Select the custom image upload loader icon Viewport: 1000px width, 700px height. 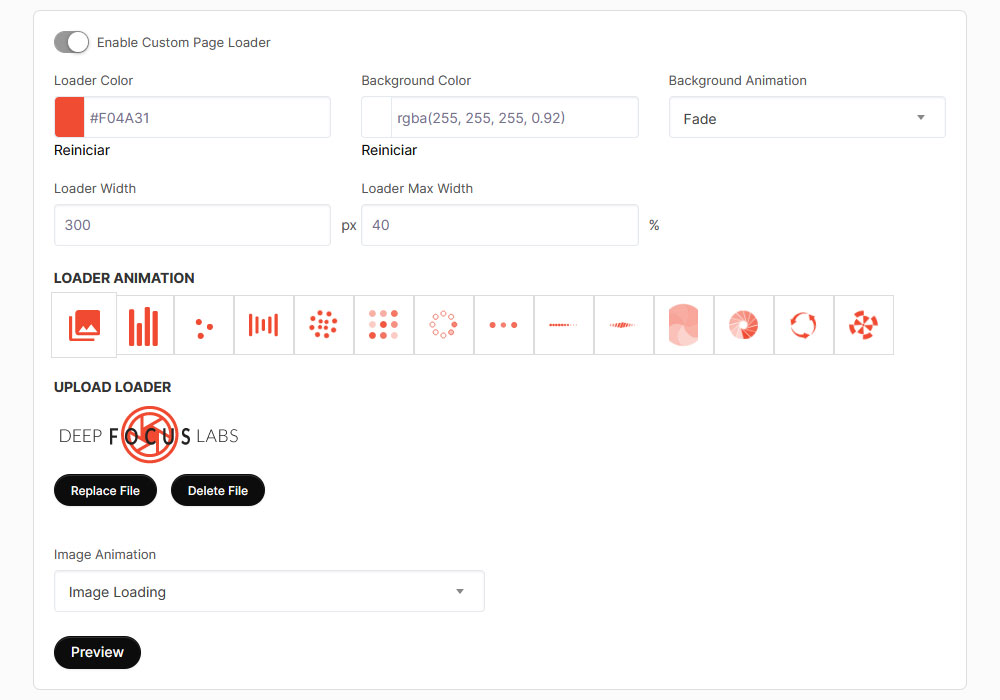click(84, 325)
